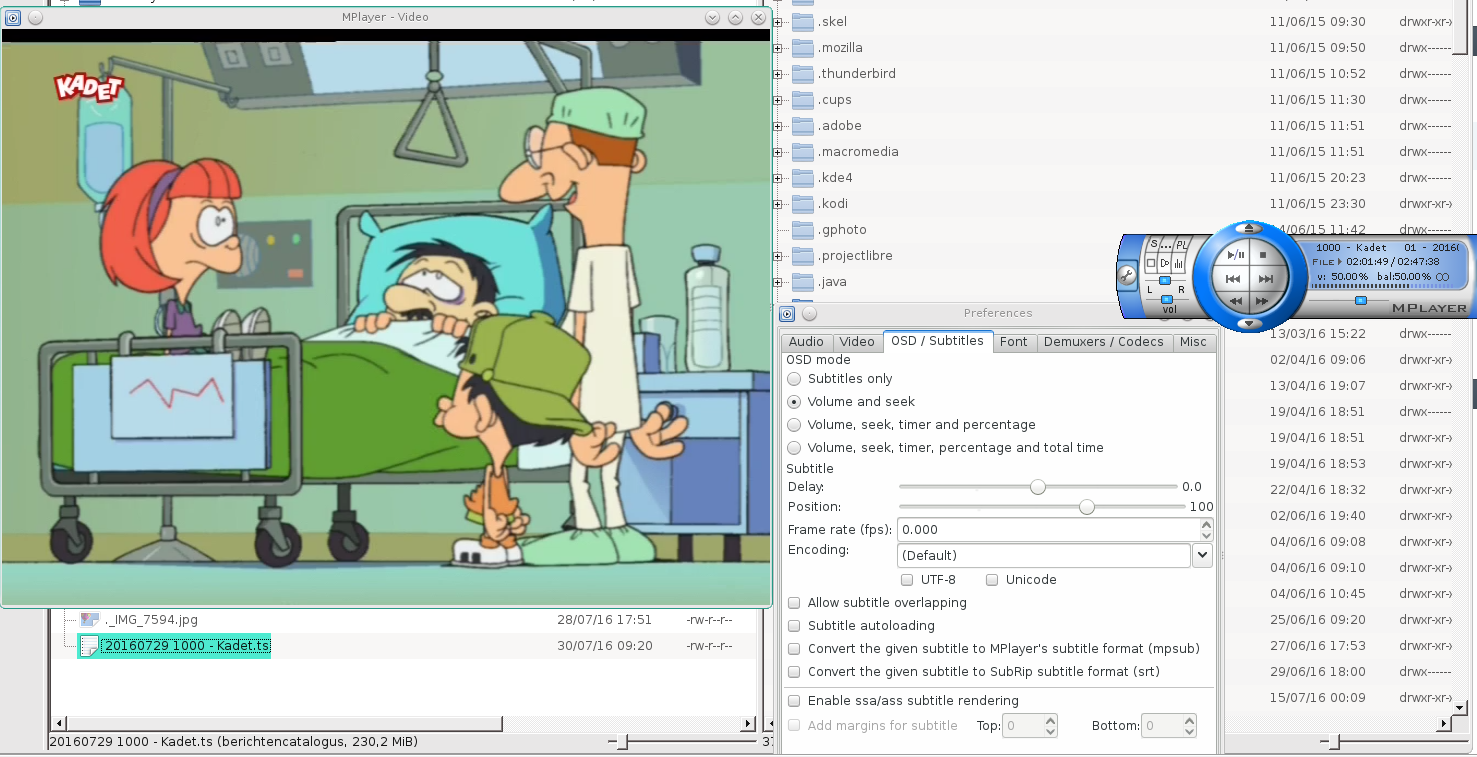Screen dimensions: 1477x757
Task: Click the .thunderbird folder icon
Action: [803, 74]
